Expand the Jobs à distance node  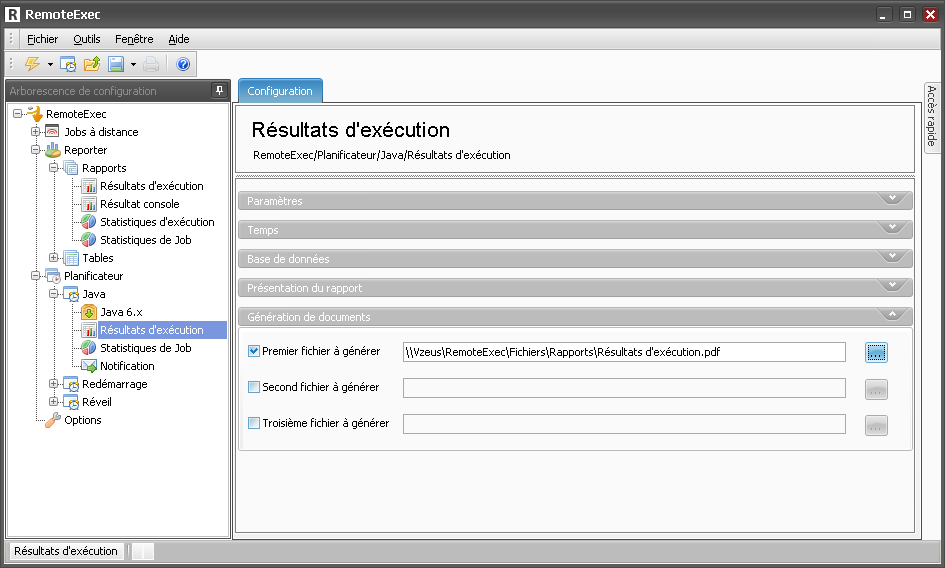36,131
